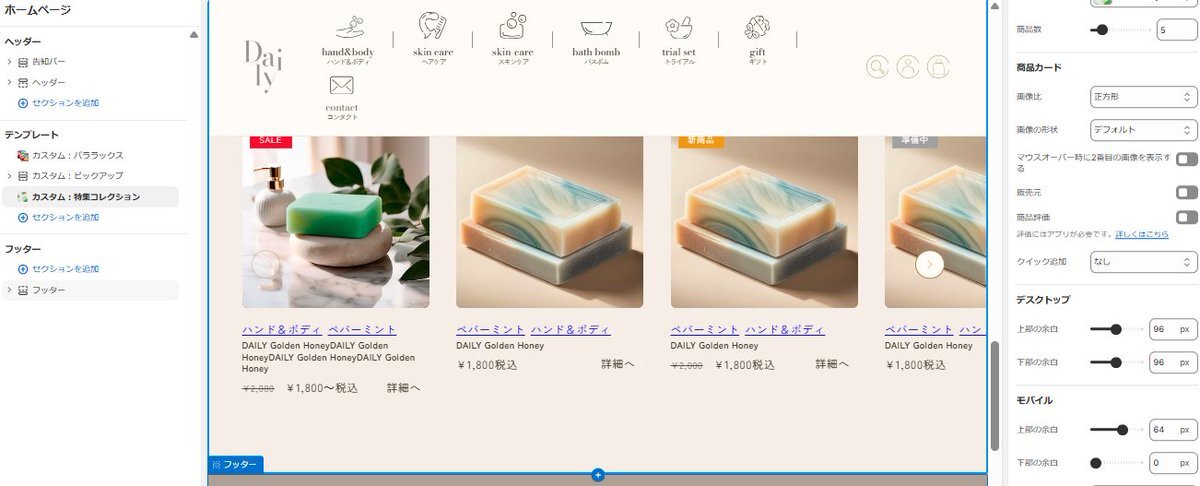1200x486 pixels.
Task: Toggle second image on mouseover switch
Action: (1186, 159)
